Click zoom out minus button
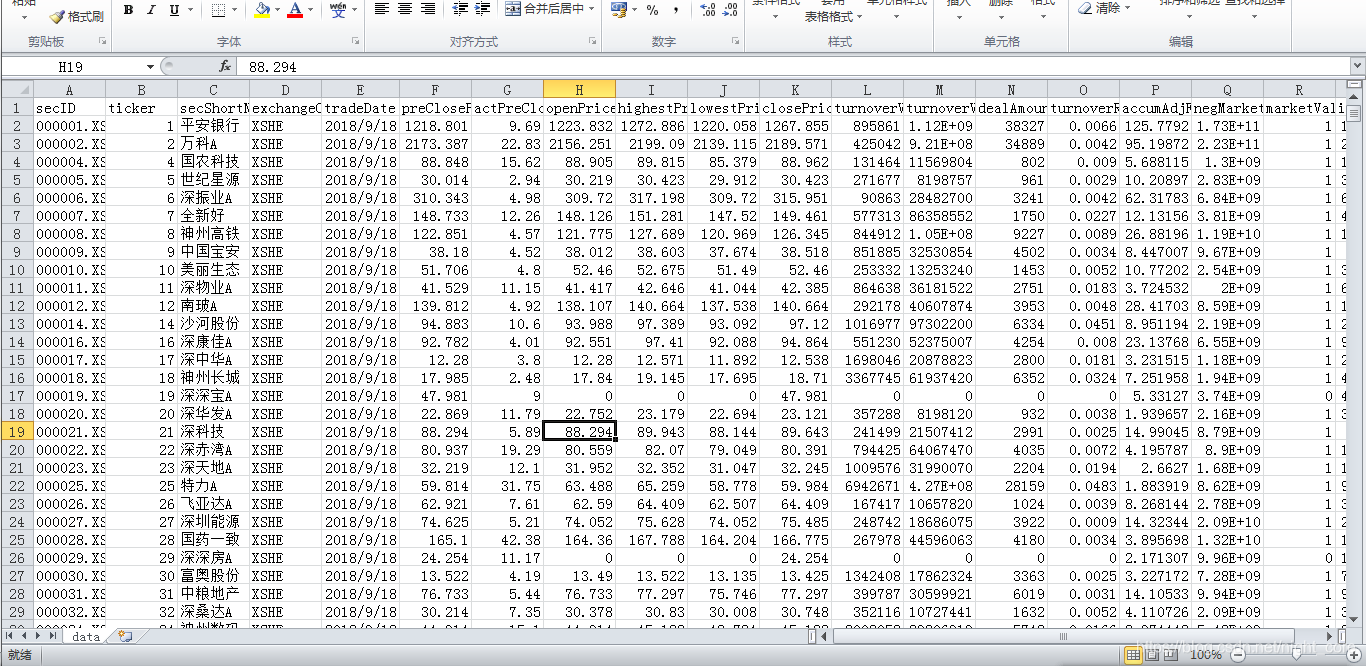Image resolution: width=1366 pixels, height=666 pixels. (x=1237, y=655)
